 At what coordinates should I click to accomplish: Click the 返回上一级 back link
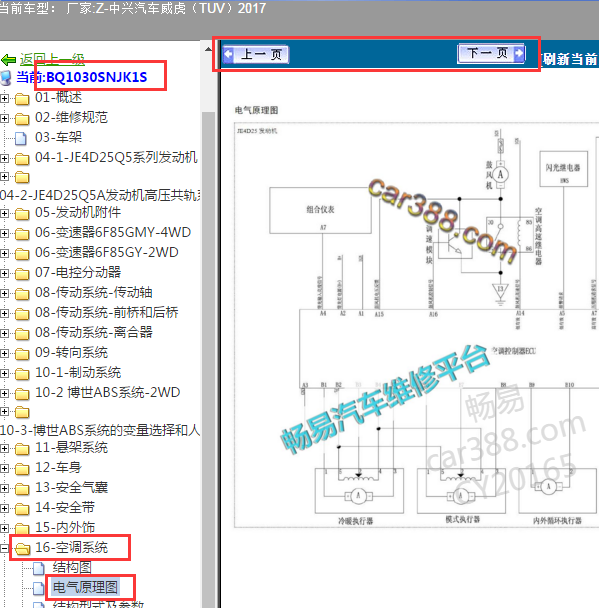(52, 59)
